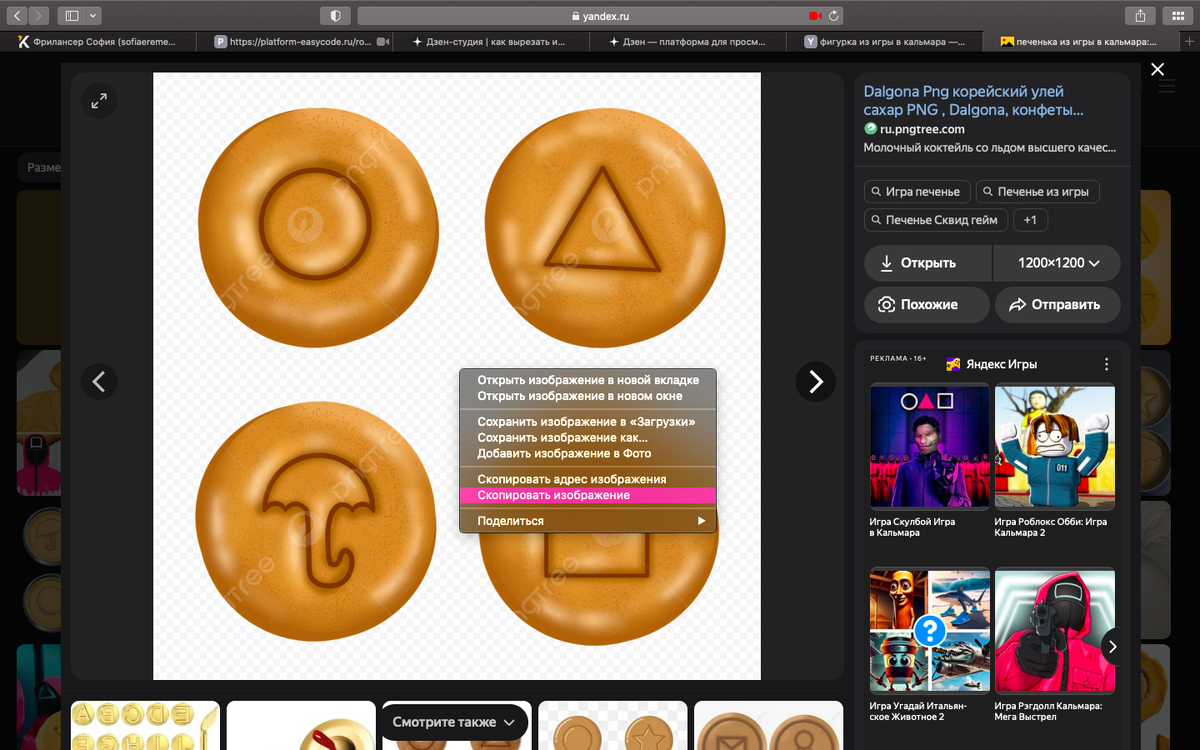Screen dimensions: 1200x750
Task: Open Игра Угадай Итальянское Животное thumbnail
Action: click(x=930, y=631)
